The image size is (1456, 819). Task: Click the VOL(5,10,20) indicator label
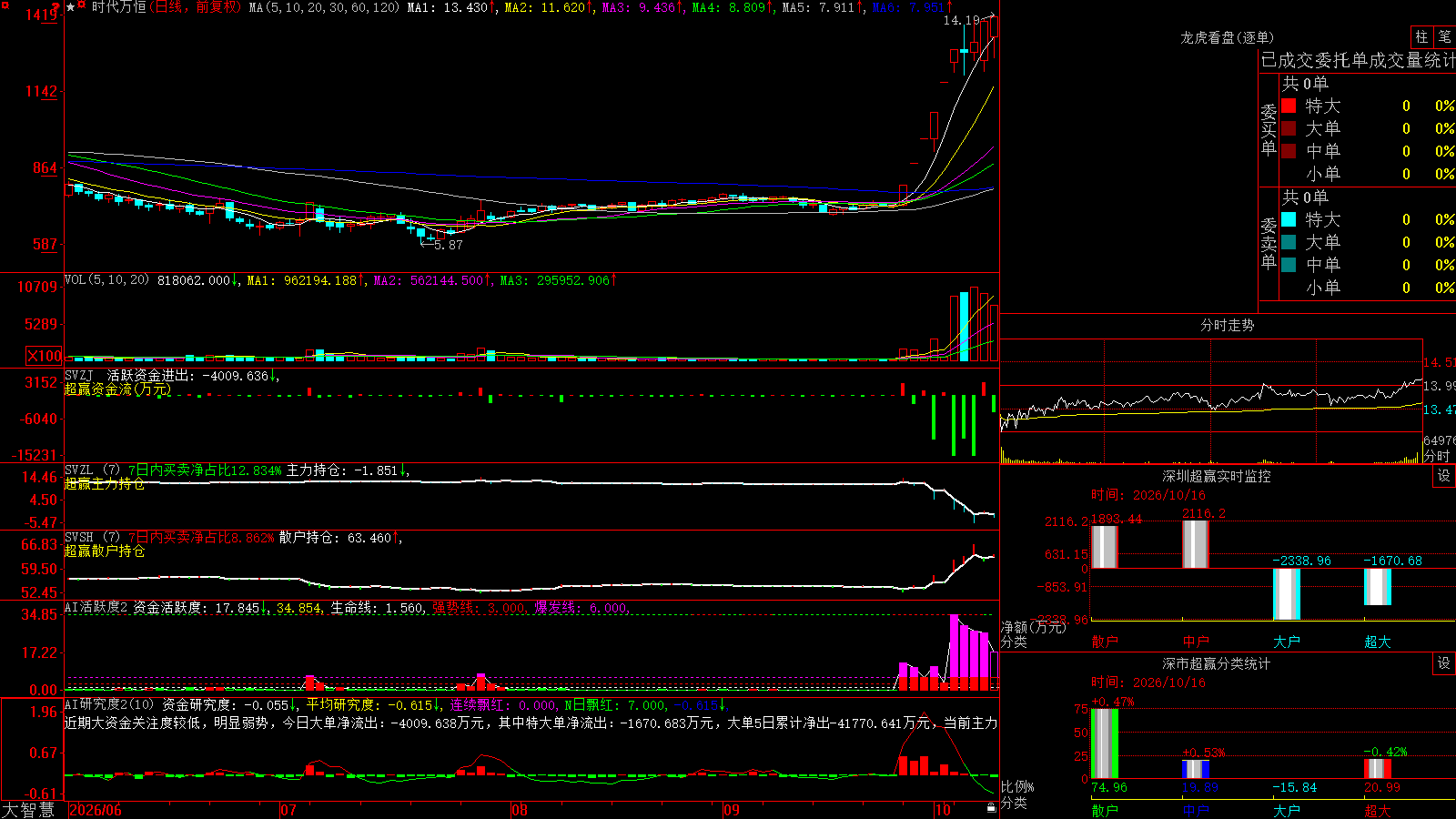107,280
